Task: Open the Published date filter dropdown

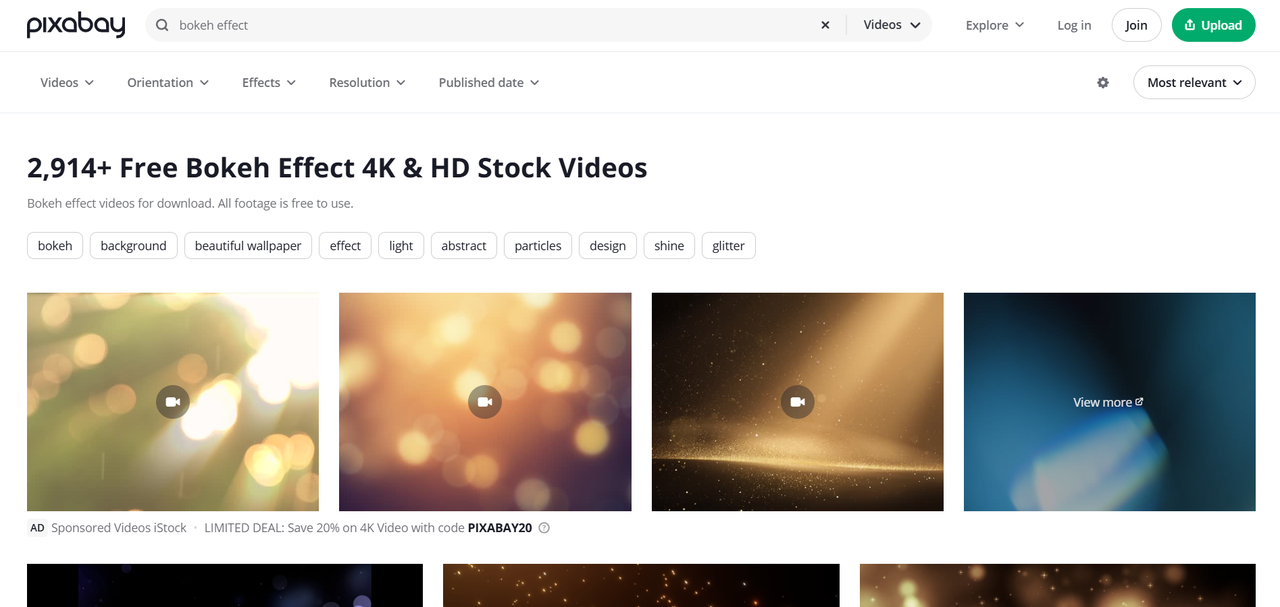Action: point(489,83)
